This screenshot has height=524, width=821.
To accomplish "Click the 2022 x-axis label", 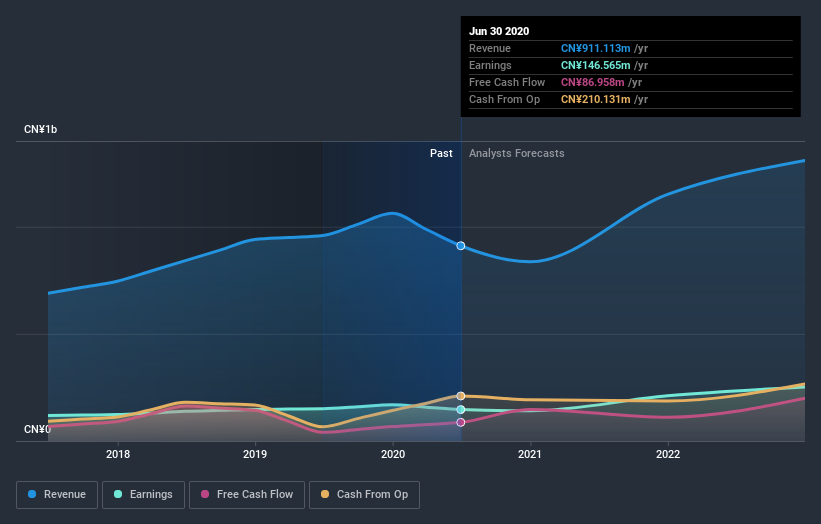I will click(x=668, y=454).
